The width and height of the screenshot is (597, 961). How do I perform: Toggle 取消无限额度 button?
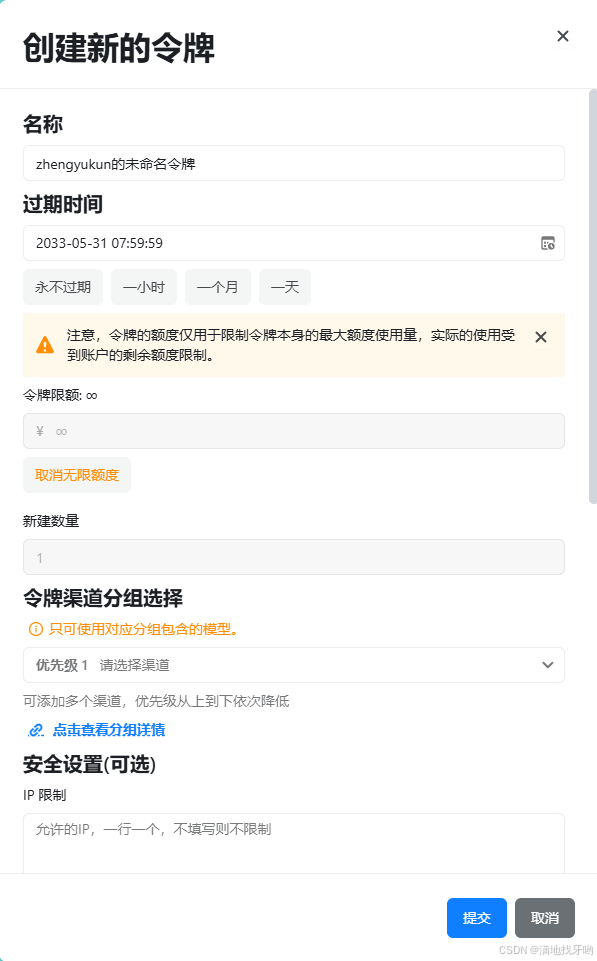[77, 475]
